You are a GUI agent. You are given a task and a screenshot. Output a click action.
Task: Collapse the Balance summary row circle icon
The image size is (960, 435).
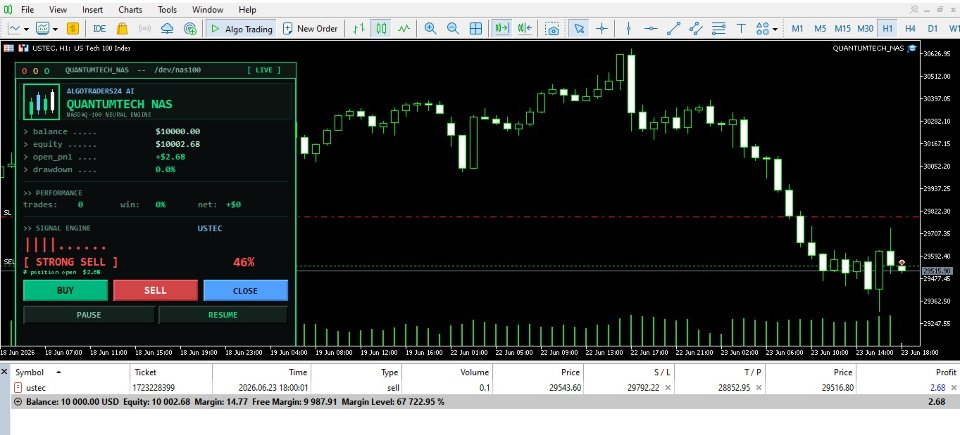[x=18, y=402]
